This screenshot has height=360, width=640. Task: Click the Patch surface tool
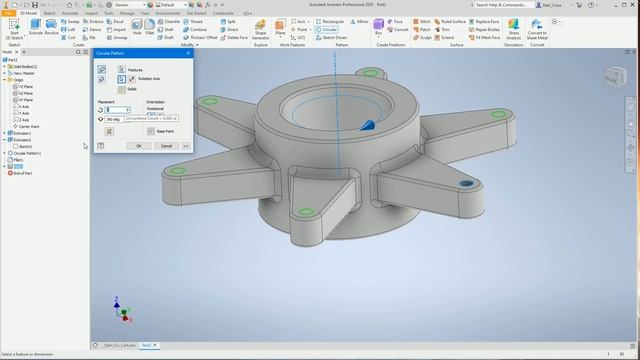click(422, 29)
